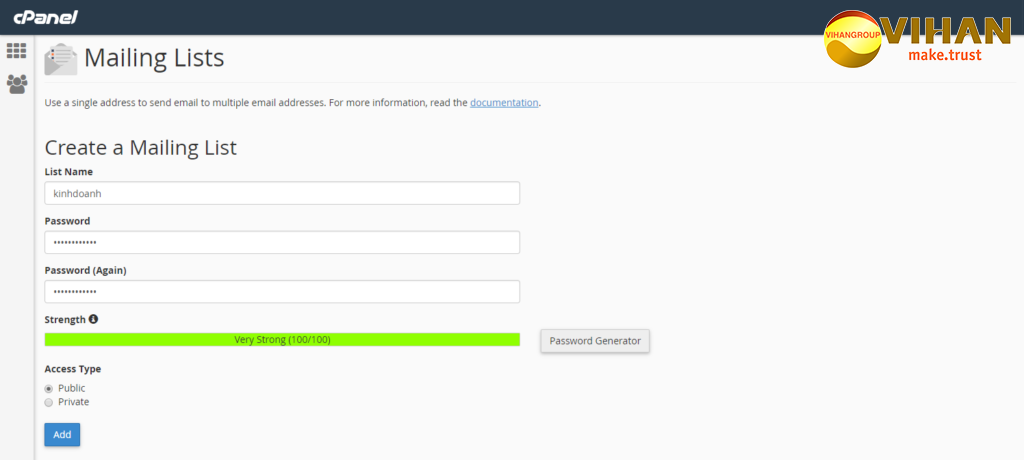
Task: Click the Add button
Action: tap(62, 435)
